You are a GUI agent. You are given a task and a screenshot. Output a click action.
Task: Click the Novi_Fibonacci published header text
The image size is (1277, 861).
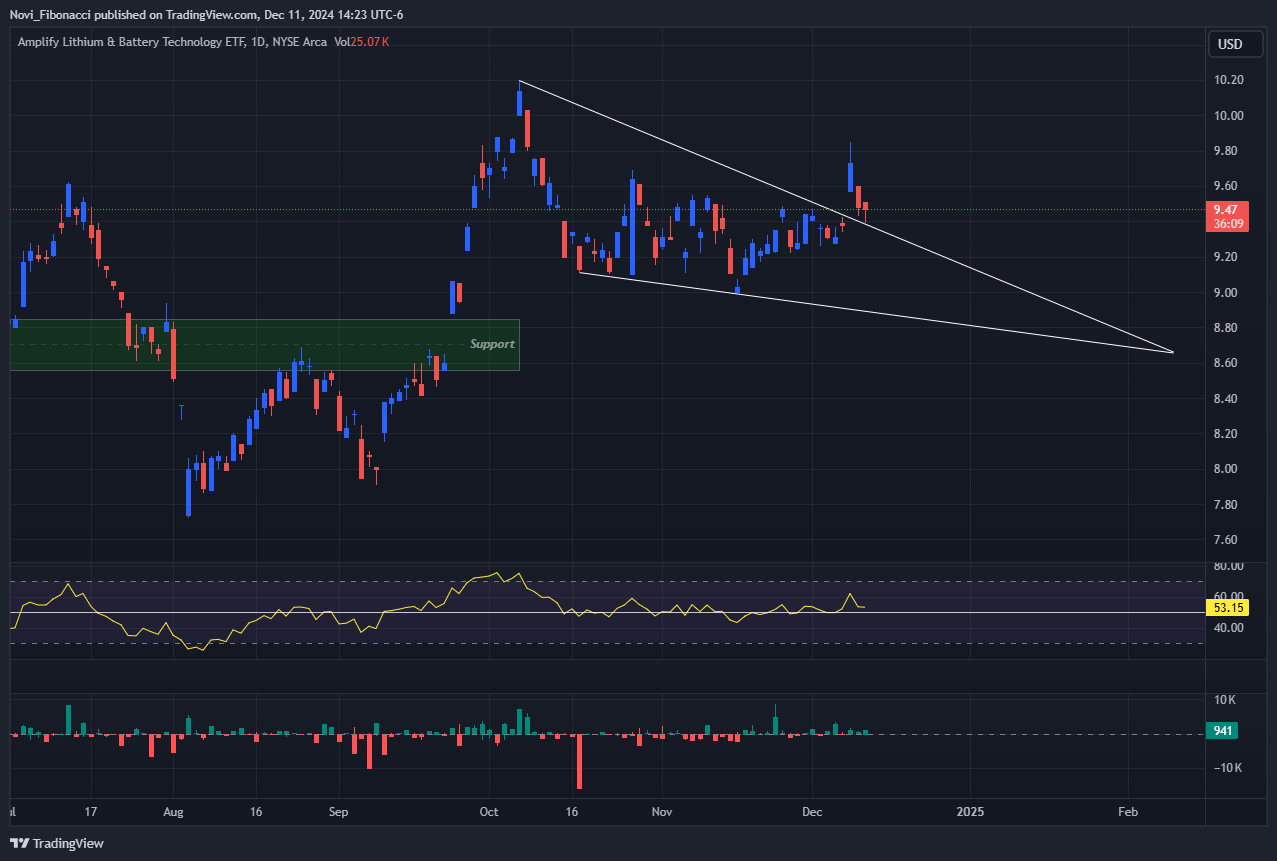[206, 14]
